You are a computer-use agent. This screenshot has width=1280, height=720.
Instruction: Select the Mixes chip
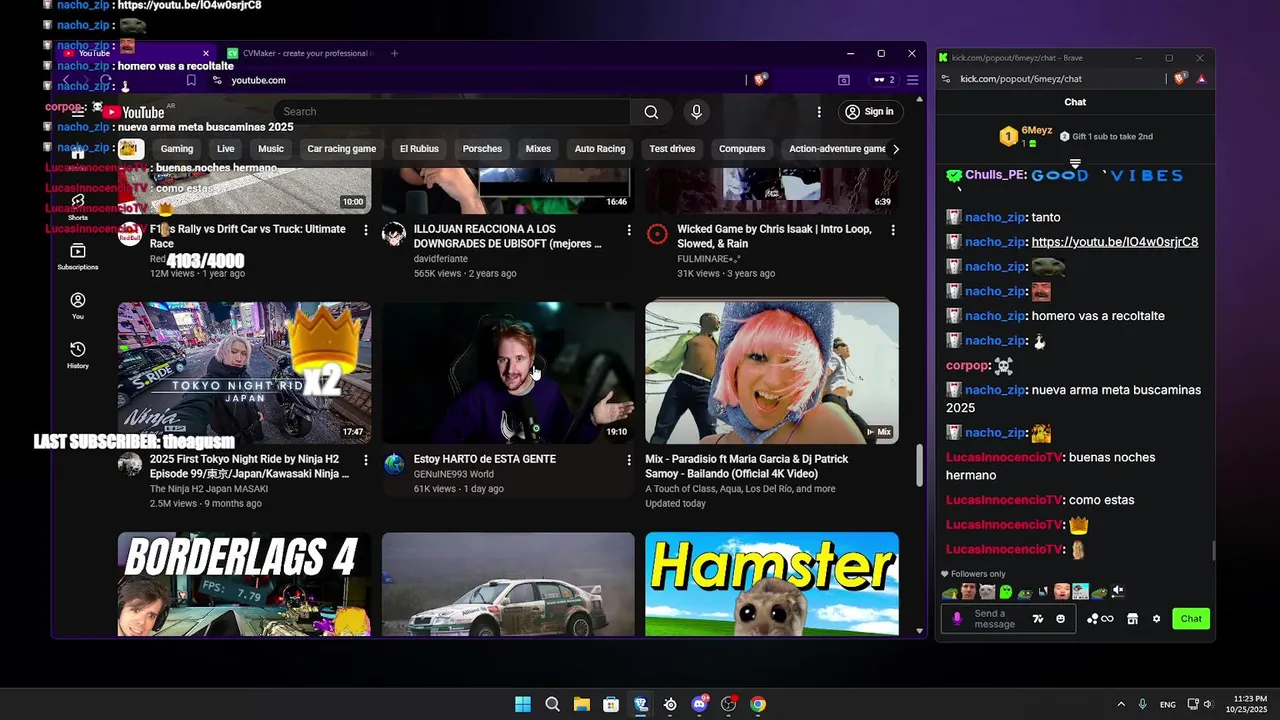pos(538,149)
